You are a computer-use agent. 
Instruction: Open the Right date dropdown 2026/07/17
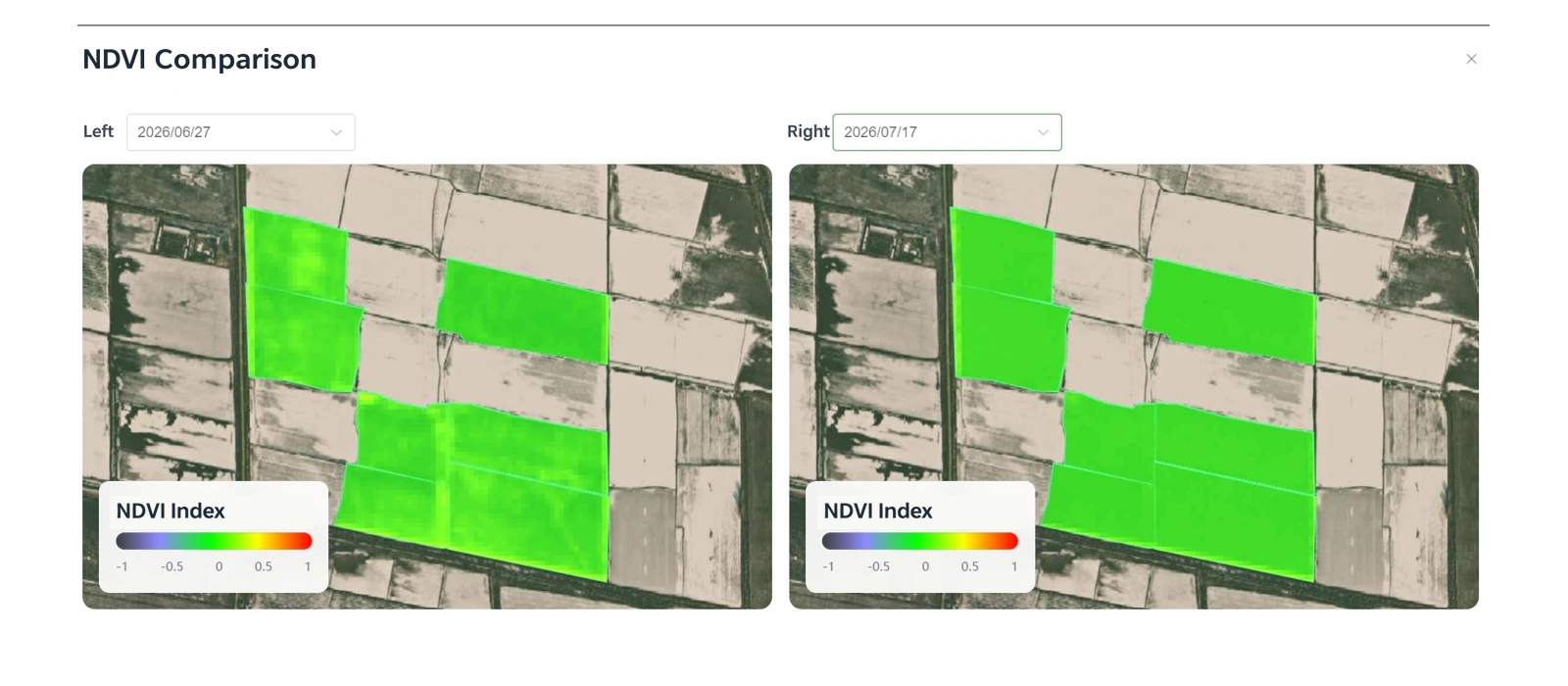(947, 132)
